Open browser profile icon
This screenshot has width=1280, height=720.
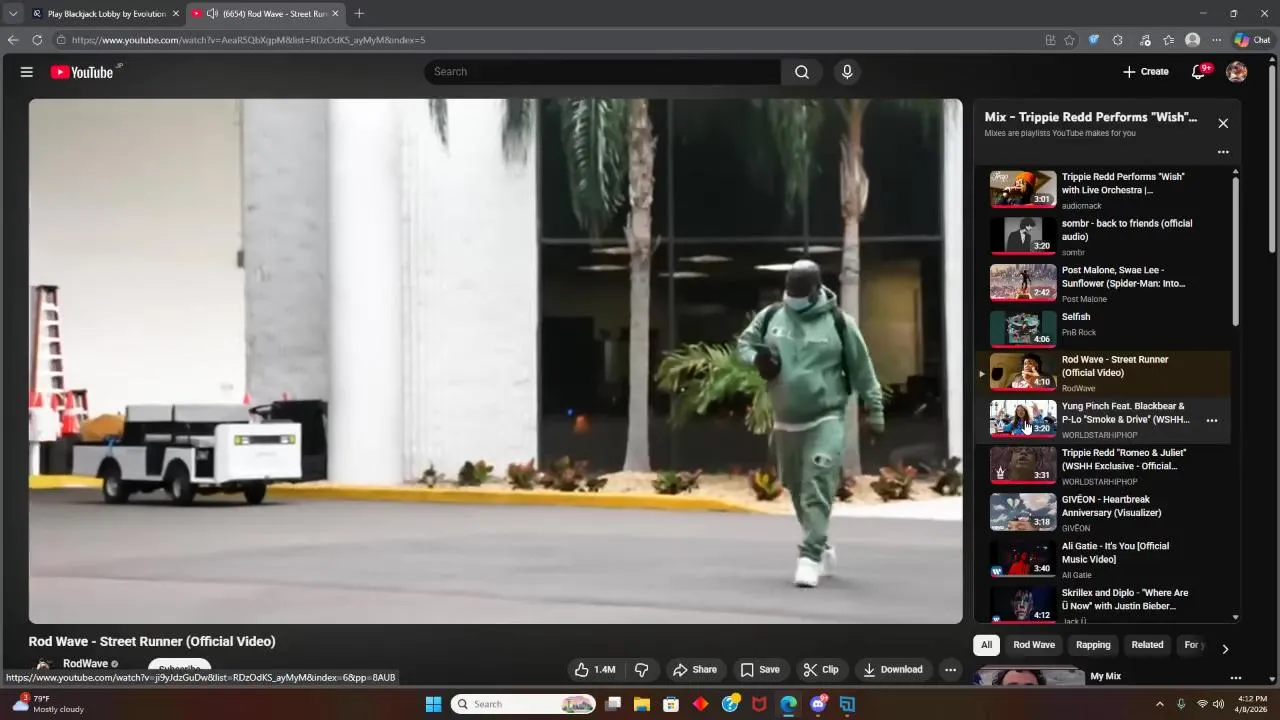pos(1192,40)
